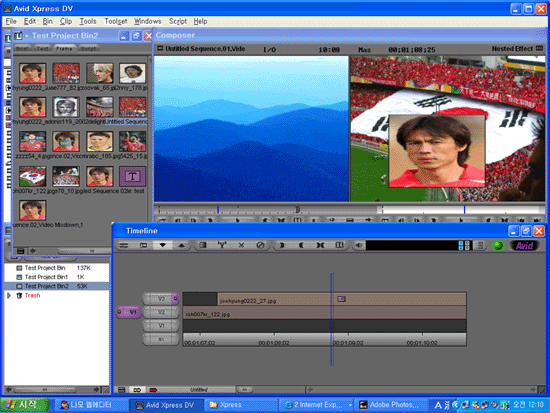
Task: Click the effect icon on the V3 clip
Action: tap(341, 299)
